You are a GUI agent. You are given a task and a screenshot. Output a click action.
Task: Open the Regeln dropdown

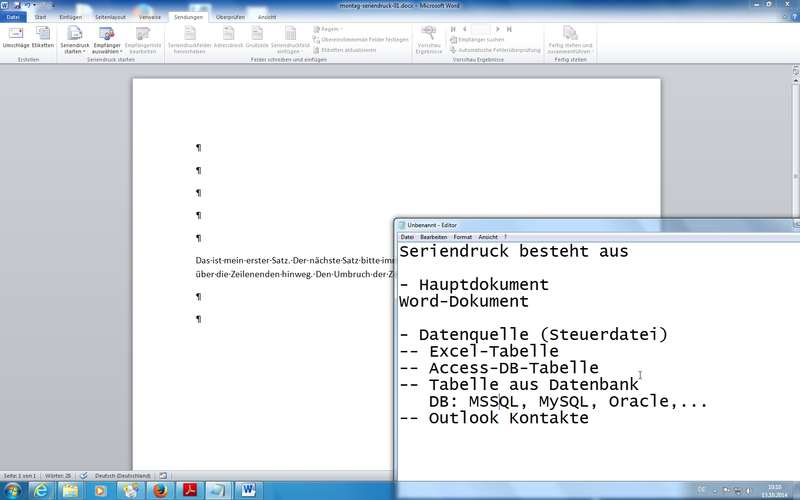(328, 29)
